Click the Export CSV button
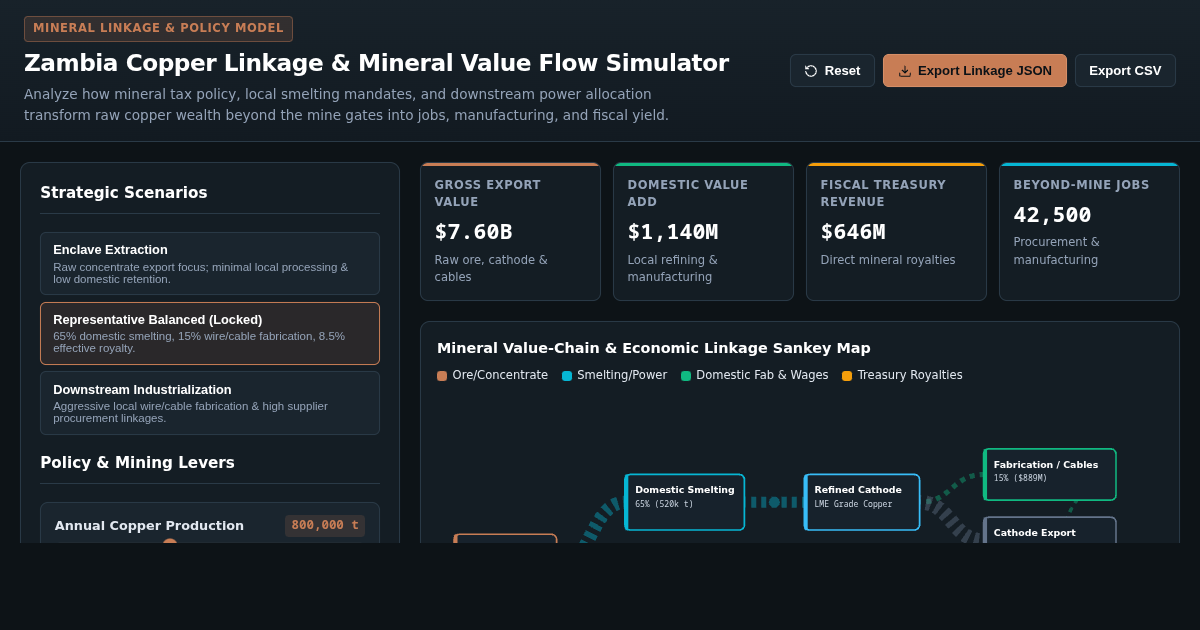 click(1125, 71)
